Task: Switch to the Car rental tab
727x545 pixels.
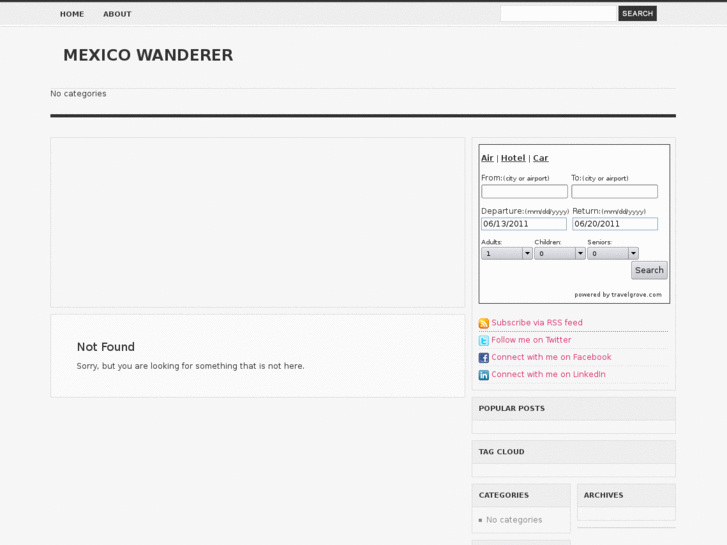Action: pyautogui.click(x=541, y=158)
